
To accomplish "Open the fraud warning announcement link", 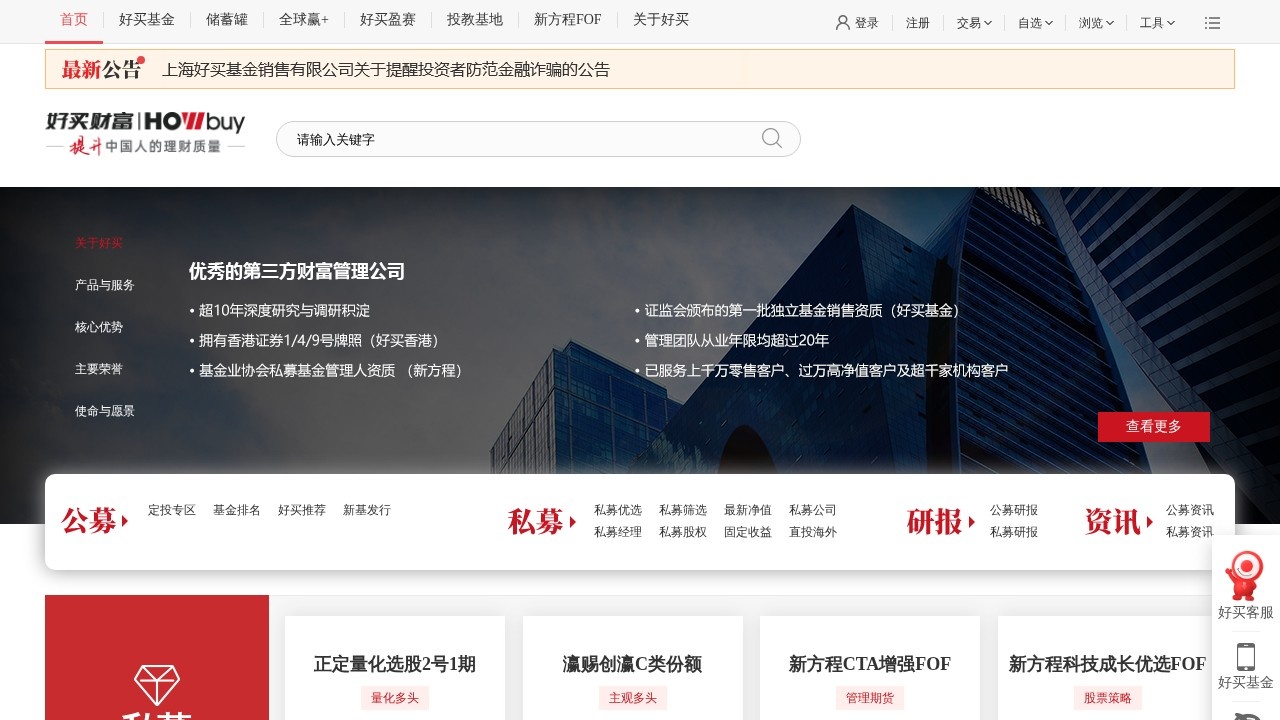I will pos(386,70).
